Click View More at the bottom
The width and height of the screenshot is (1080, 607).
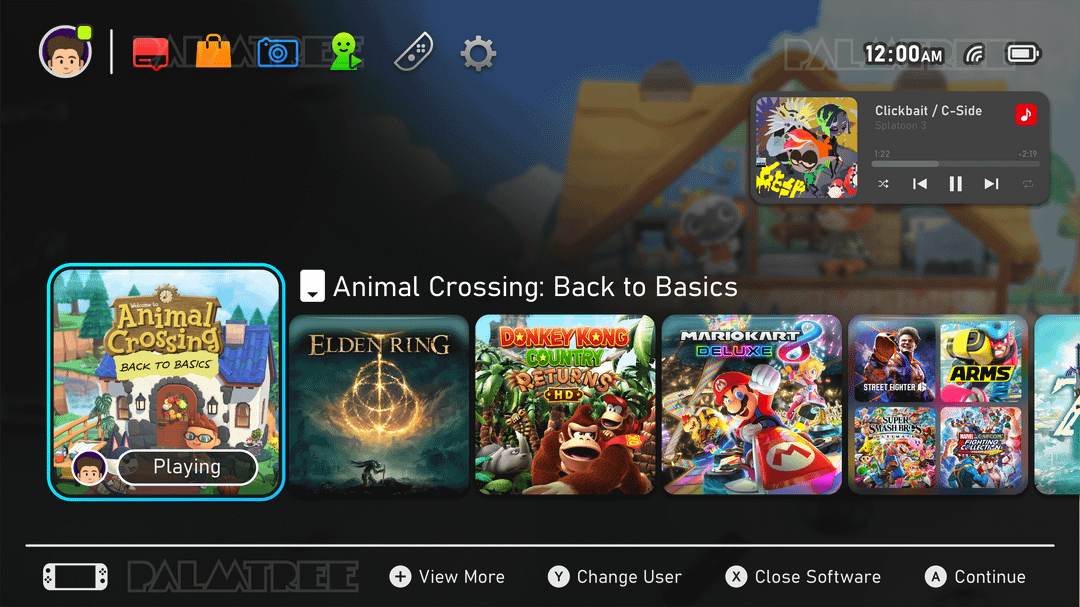447,577
